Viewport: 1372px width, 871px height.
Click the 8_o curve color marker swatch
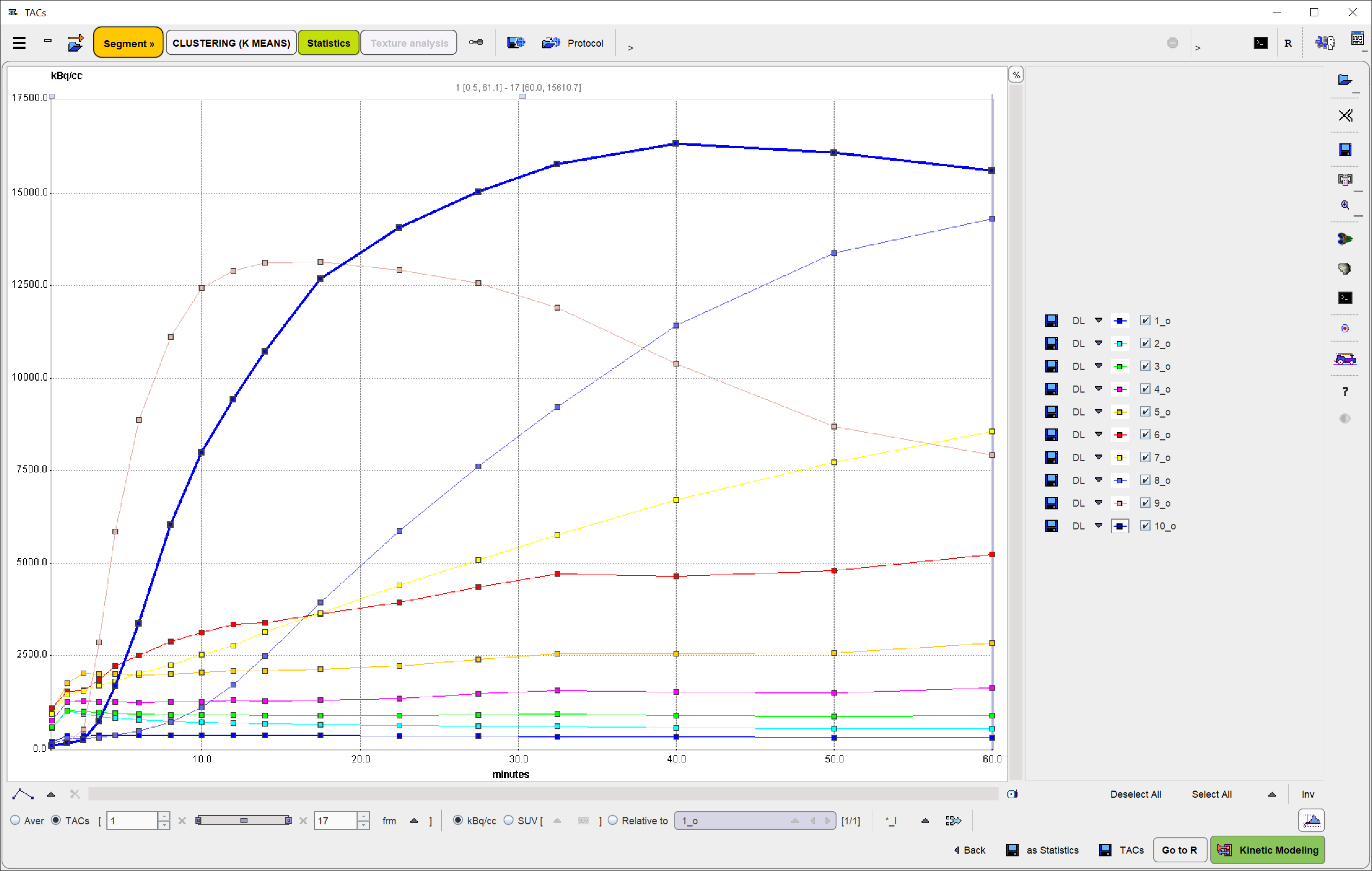click(1120, 480)
